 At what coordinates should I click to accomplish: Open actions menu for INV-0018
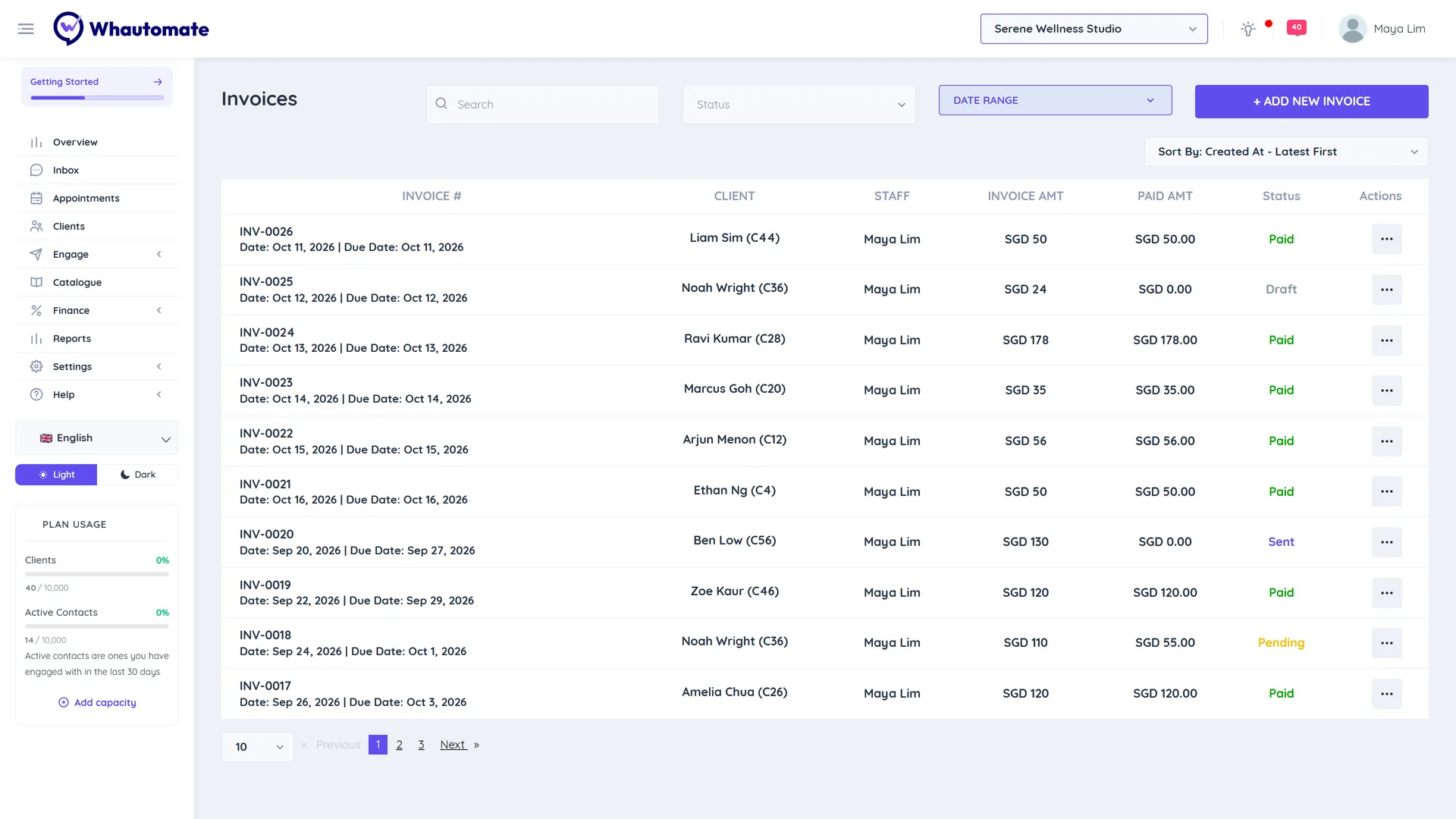pyautogui.click(x=1387, y=643)
